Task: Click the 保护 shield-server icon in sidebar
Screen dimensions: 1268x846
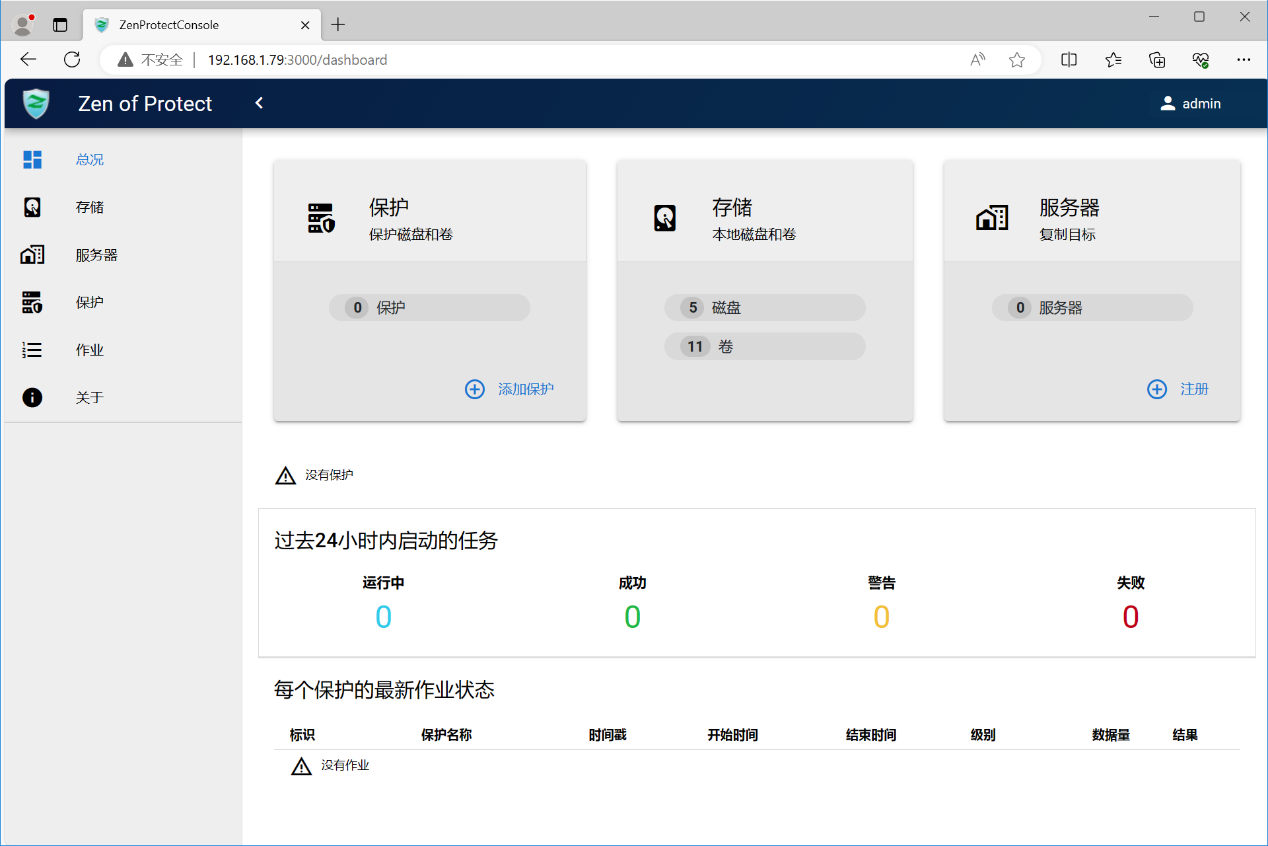Action: tap(33, 302)
